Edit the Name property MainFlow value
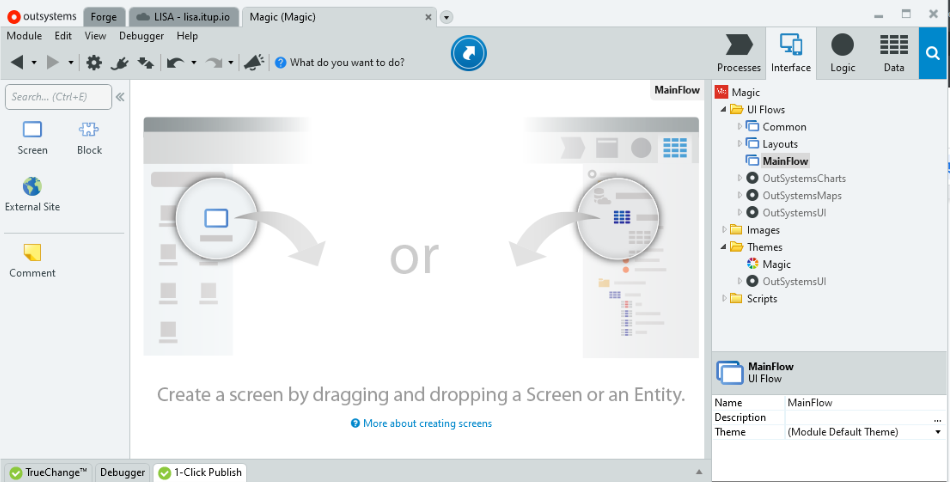This screenshot has width=950, height=482. point(865,403)
